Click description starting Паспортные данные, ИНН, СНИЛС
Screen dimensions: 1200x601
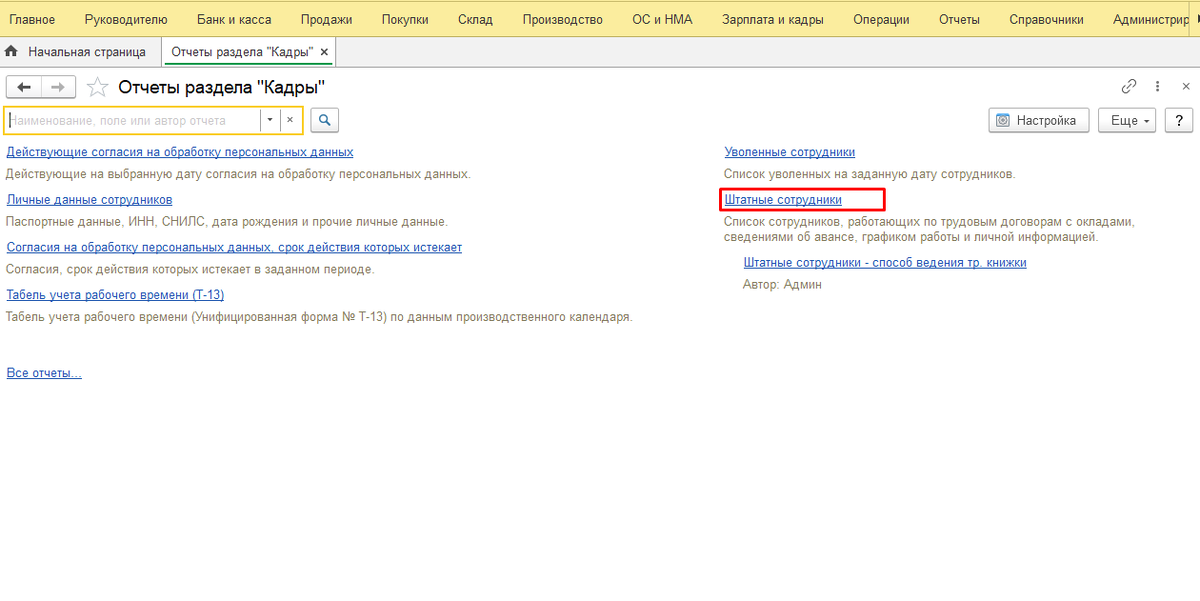[227, 222]
